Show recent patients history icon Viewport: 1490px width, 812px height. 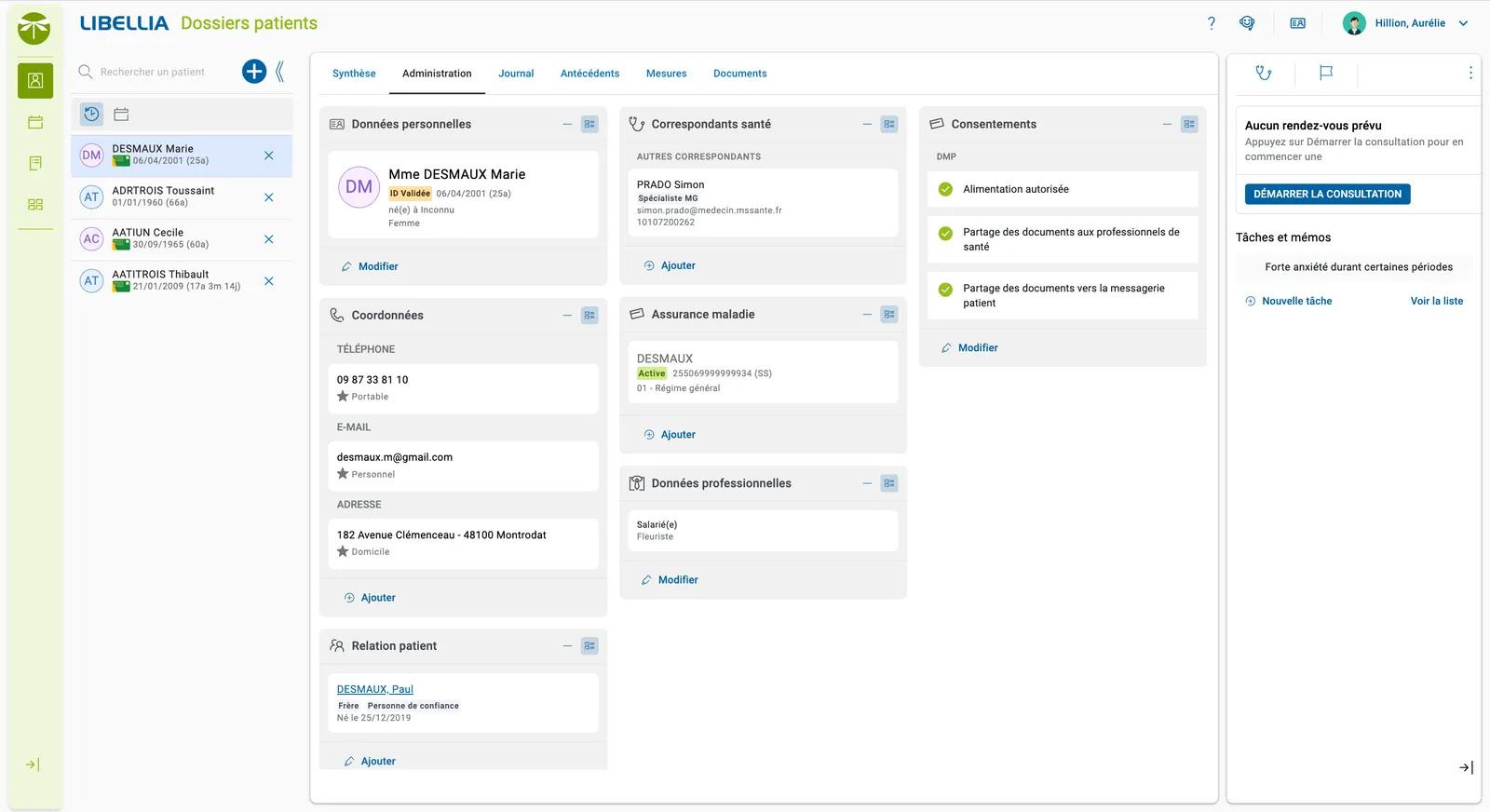91,115
